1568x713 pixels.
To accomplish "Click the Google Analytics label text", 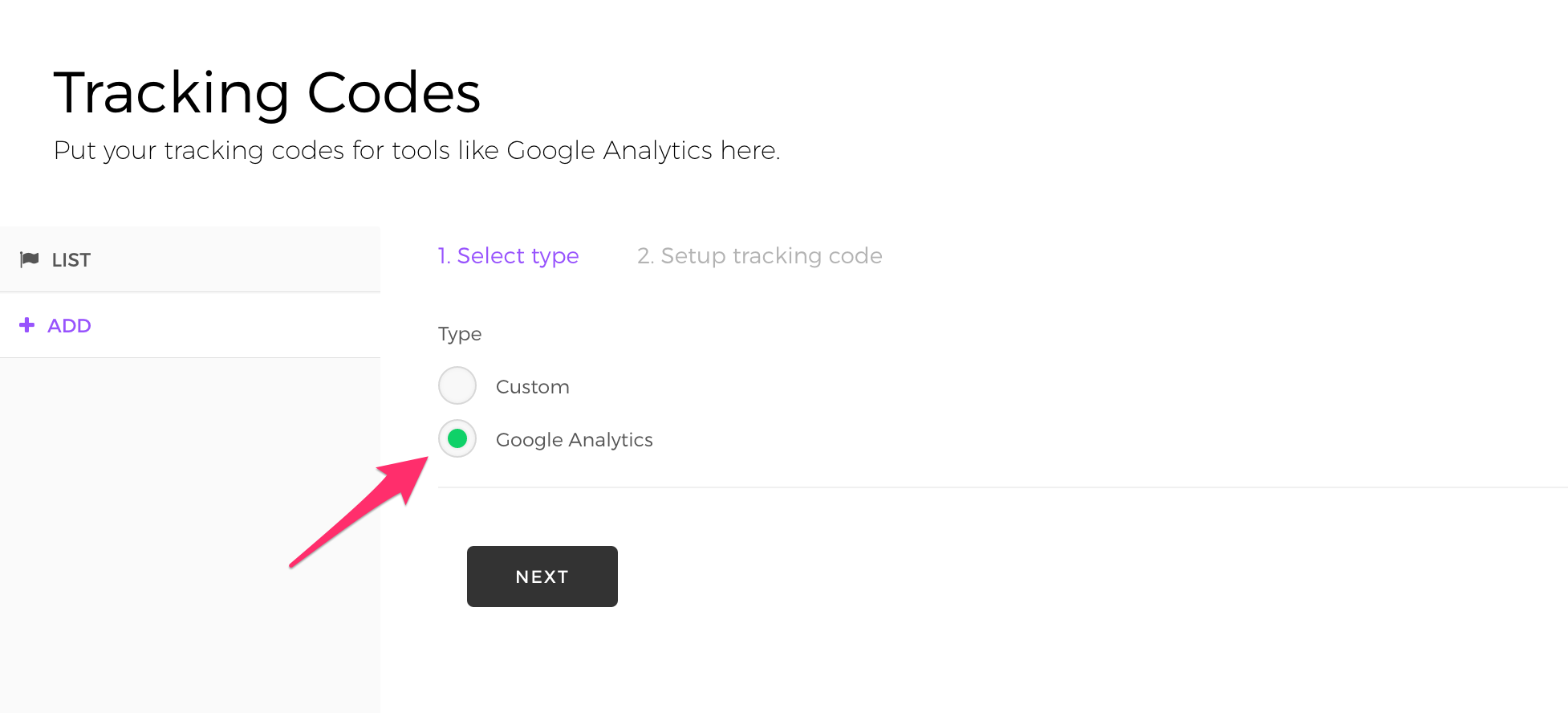I will click(x=575, y=440).
